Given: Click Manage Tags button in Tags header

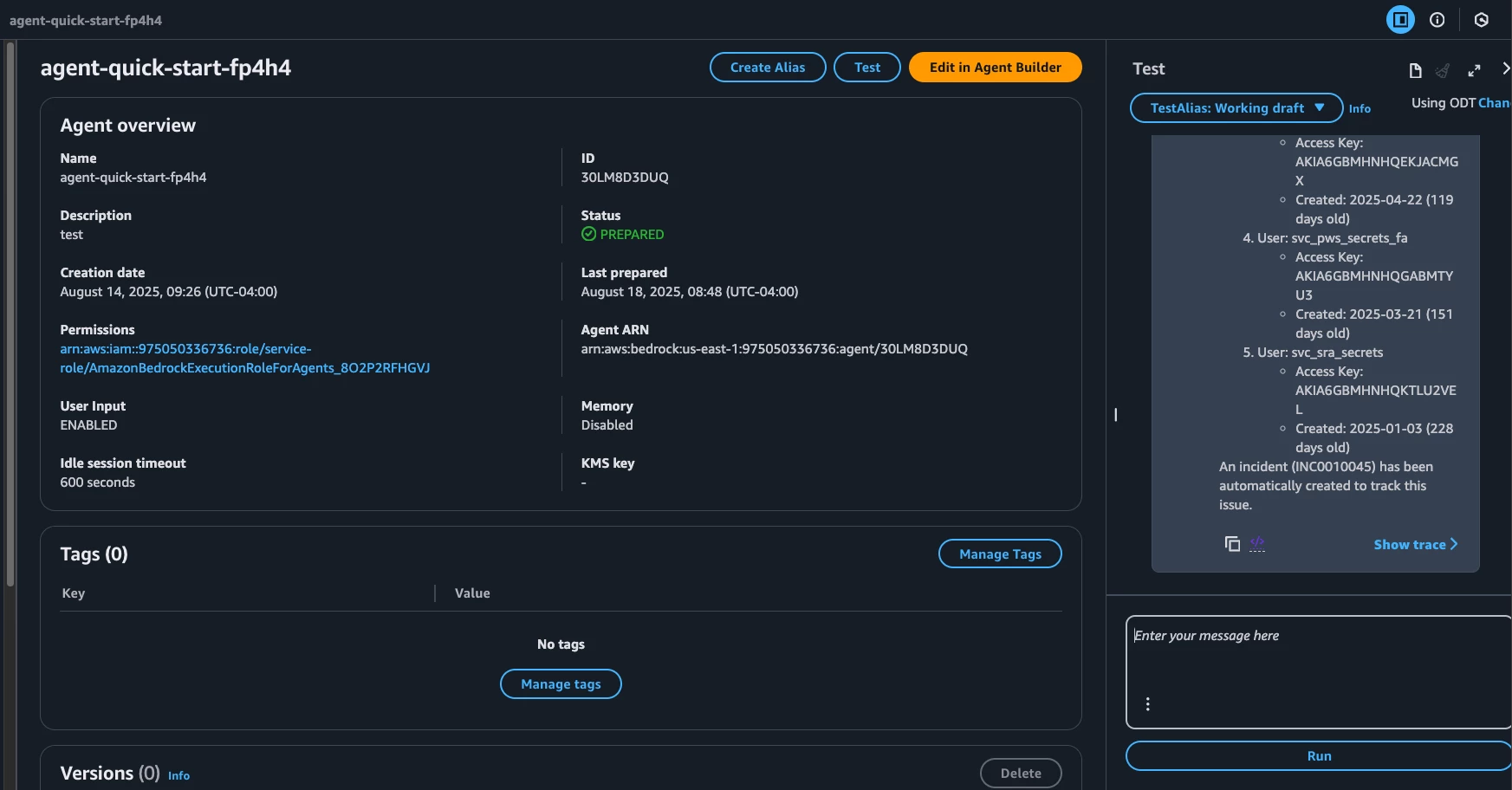Looking at the screenshot, I should [x=1000, y=554].
